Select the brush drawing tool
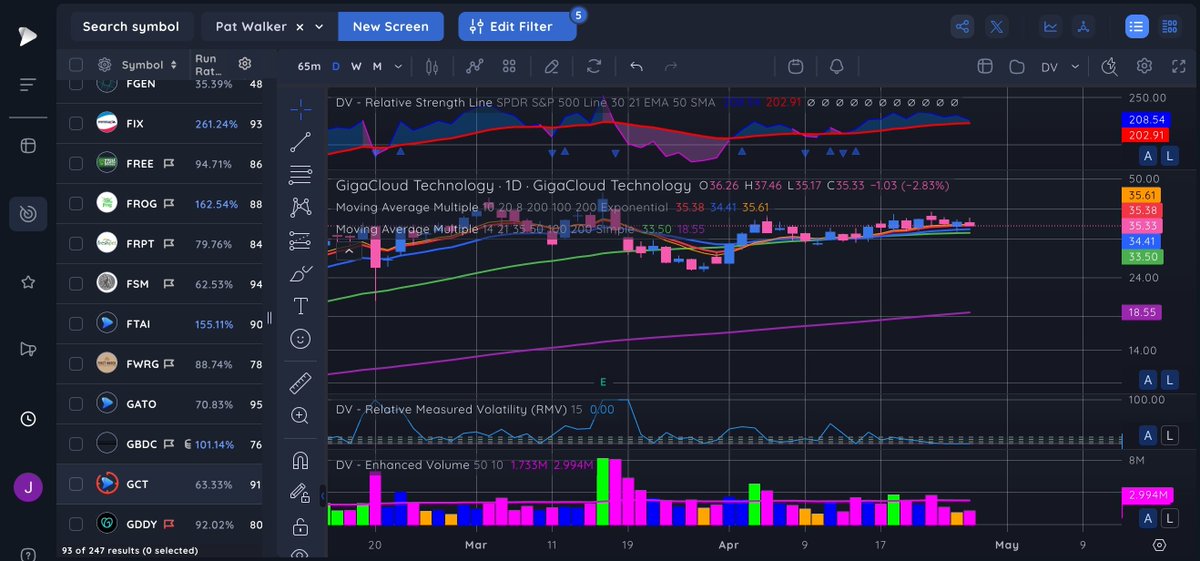1200x561 pixels. (x=300, y=273)
